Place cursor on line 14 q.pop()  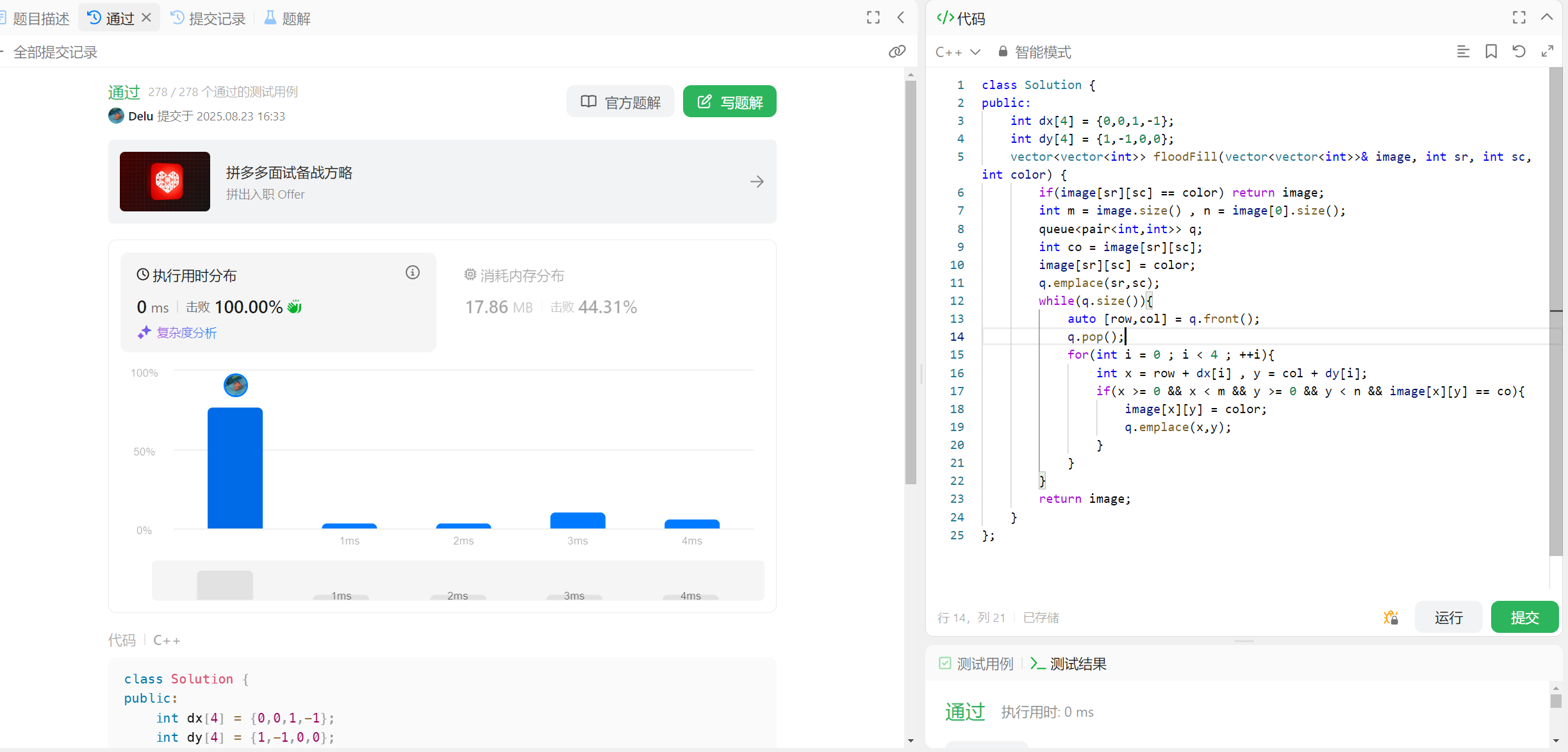[x=1096, y=337]
